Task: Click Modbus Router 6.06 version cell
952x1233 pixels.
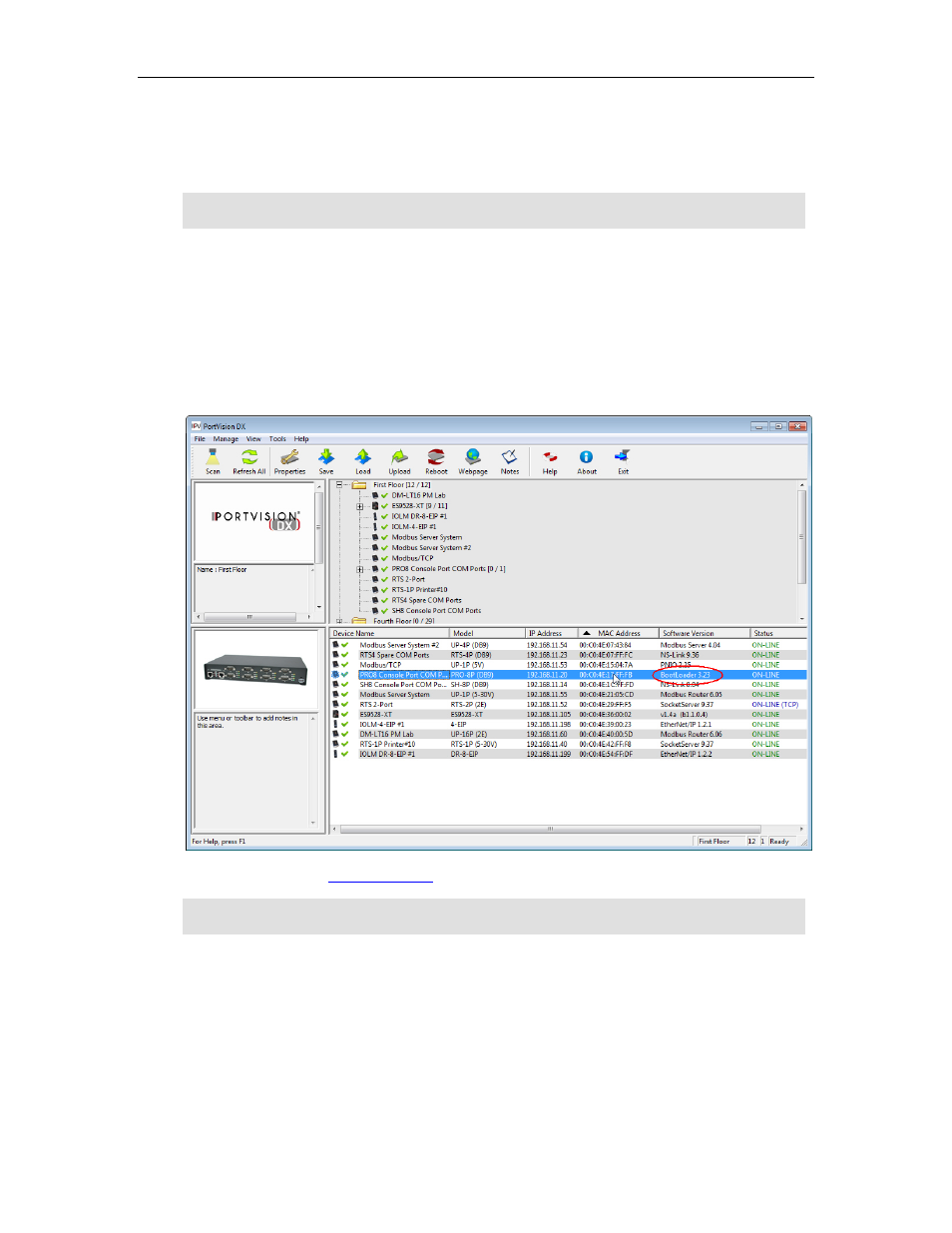Action: tap(691, 735)
